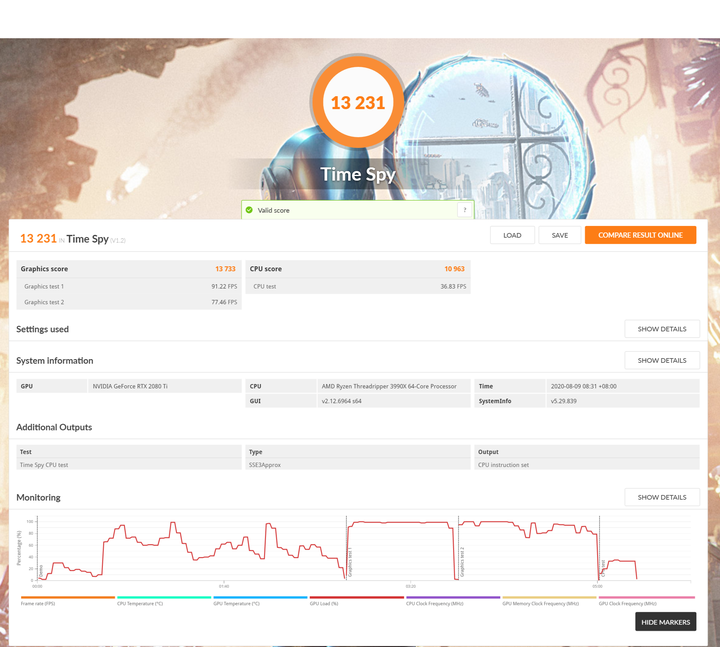Toggle CPU Temperature legend
Viewport: 720px width, 647px height.
164,601
